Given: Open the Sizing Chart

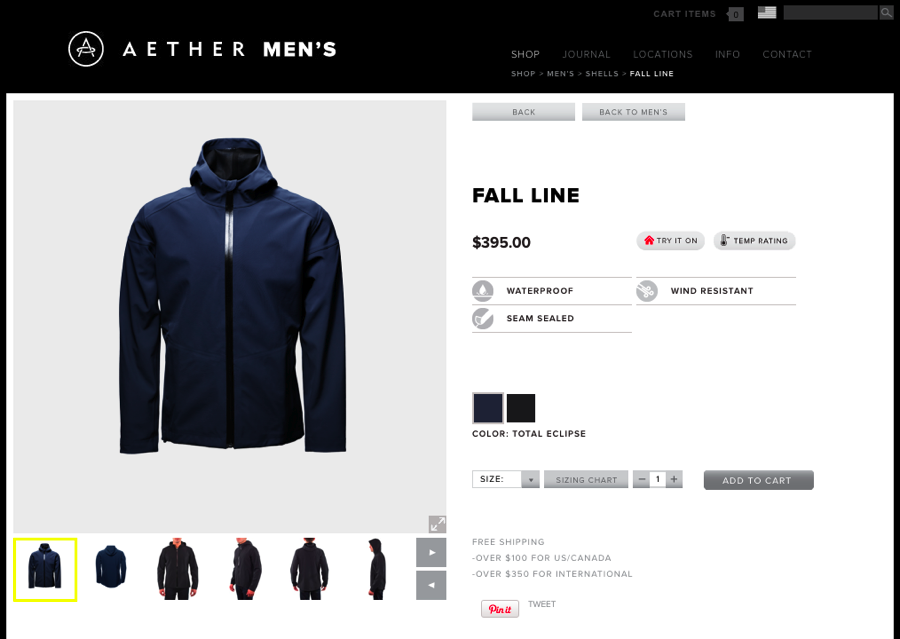Looking at the screenshot, I should (x=586, y=479).
